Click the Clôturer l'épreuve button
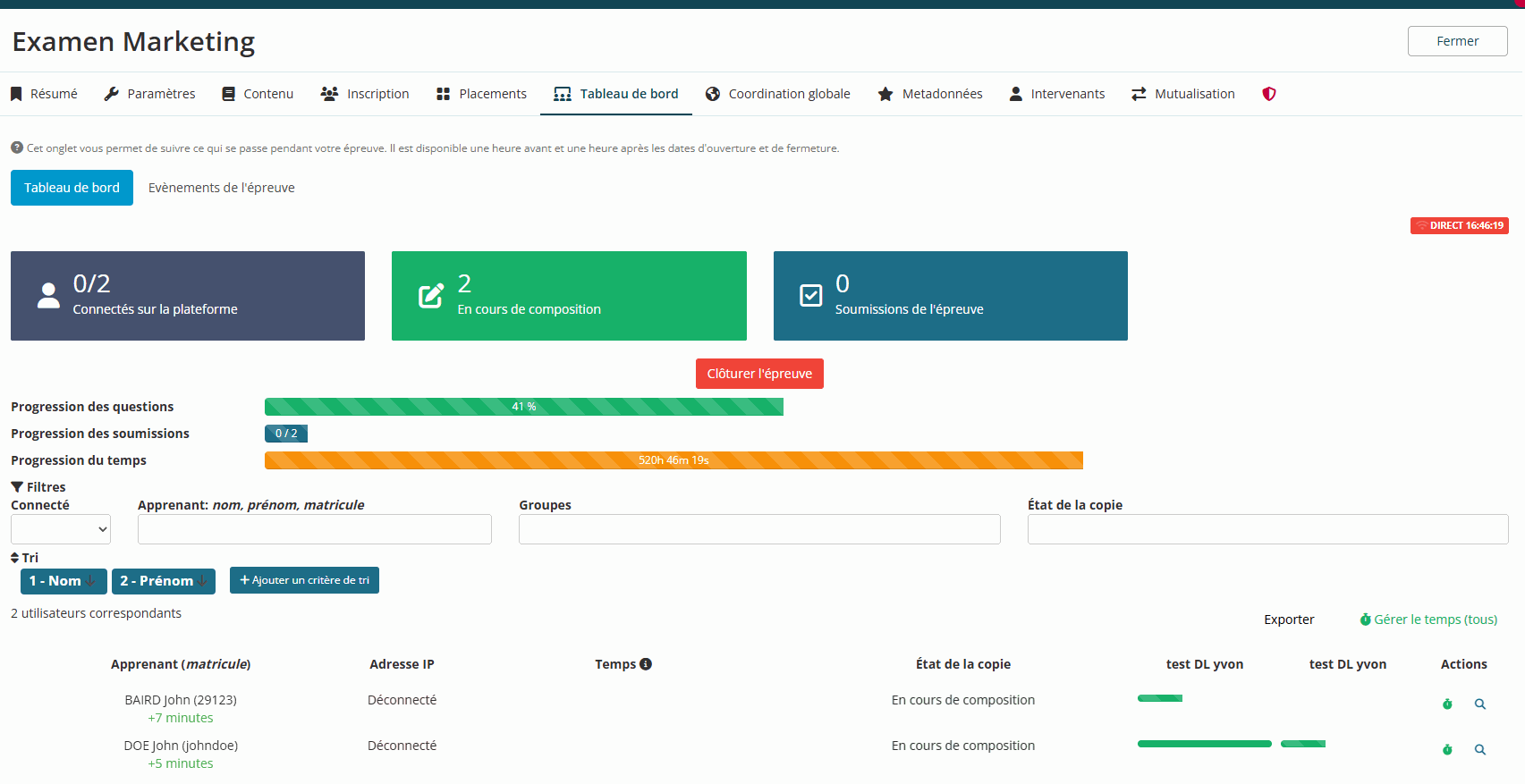The width and height of the screenshot is (1525, 784). tap(759, 374)
